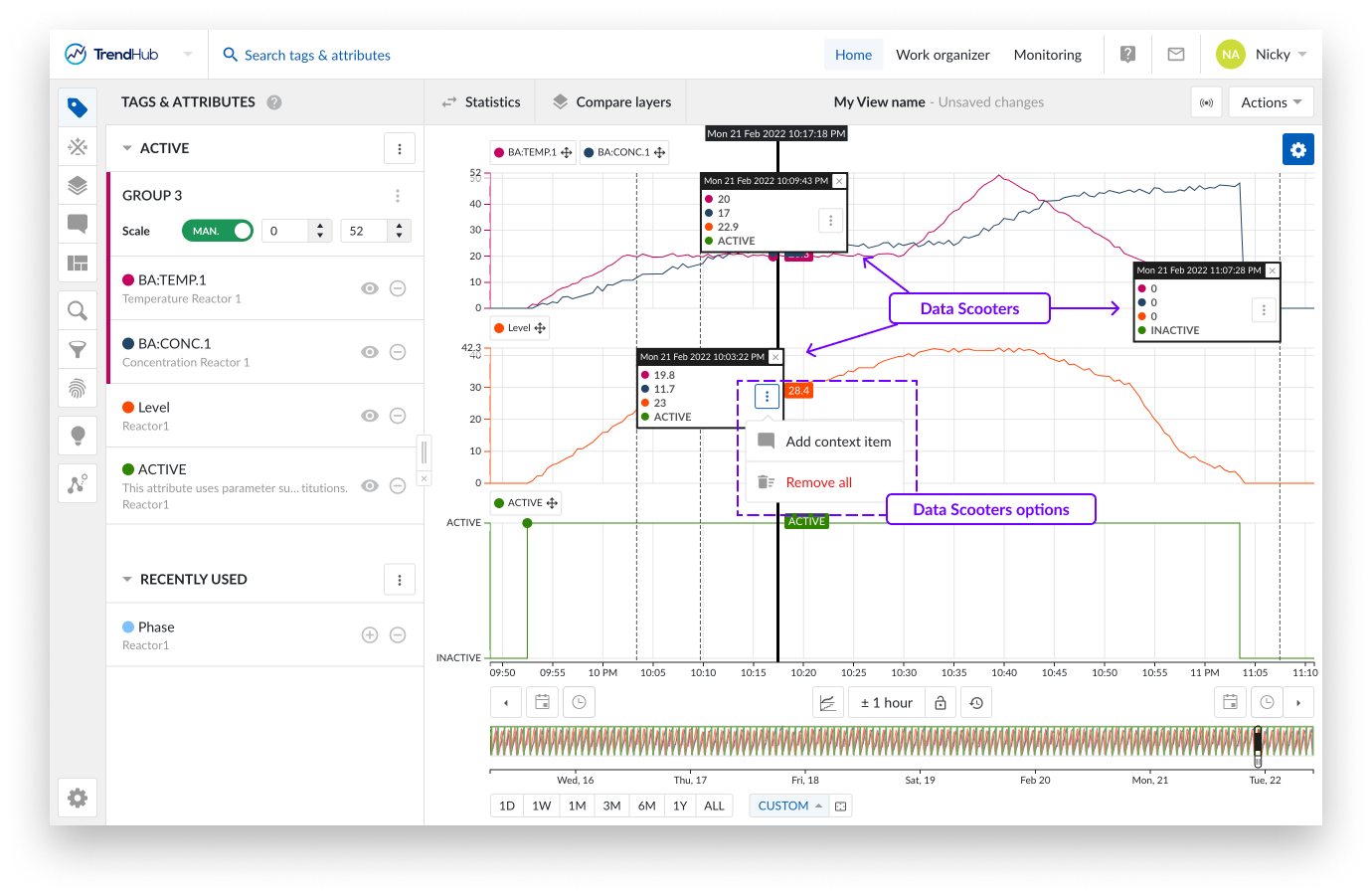
Task: Click the fingerprint icon in sidebar
Action: (78, 388)
